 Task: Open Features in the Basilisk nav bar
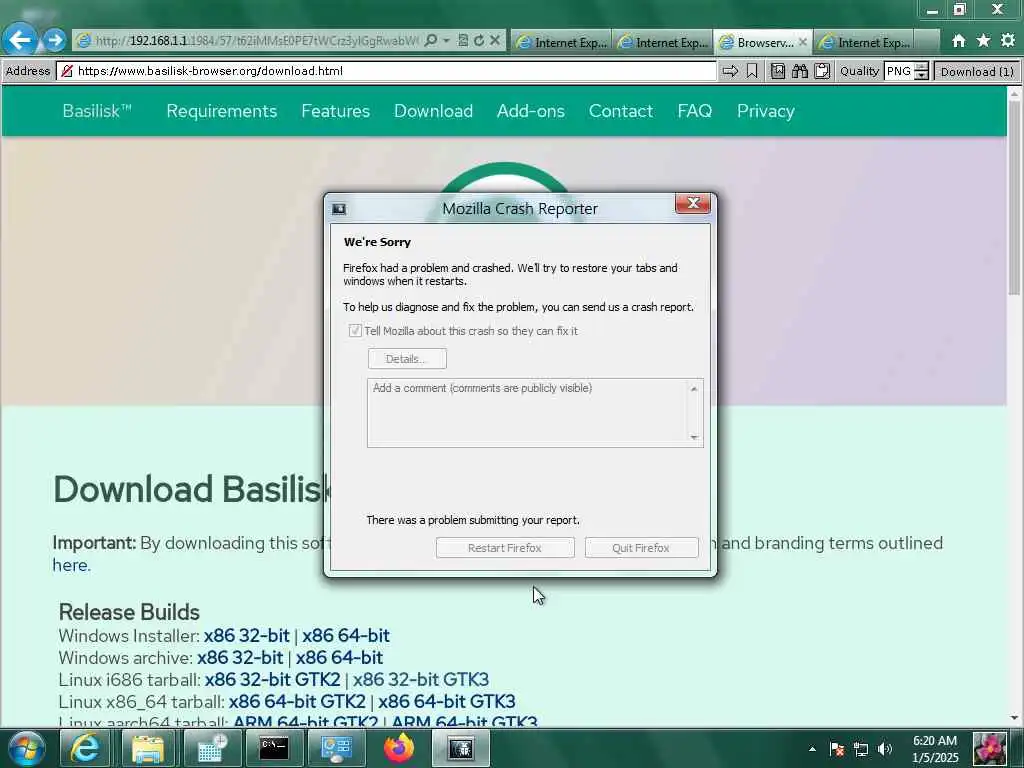(336, 111)
